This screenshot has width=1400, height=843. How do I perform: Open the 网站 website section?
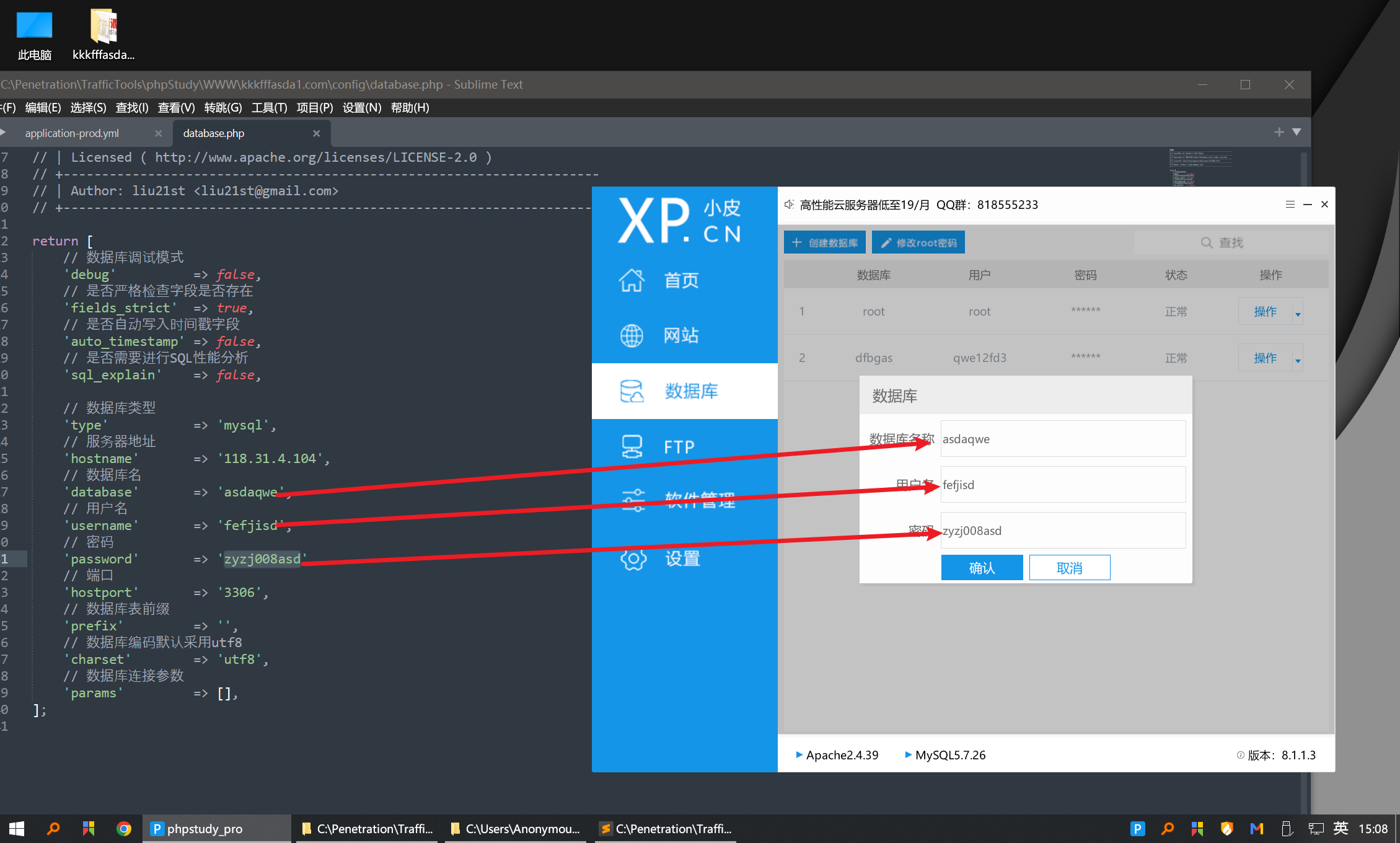click(x=659, y=335)
